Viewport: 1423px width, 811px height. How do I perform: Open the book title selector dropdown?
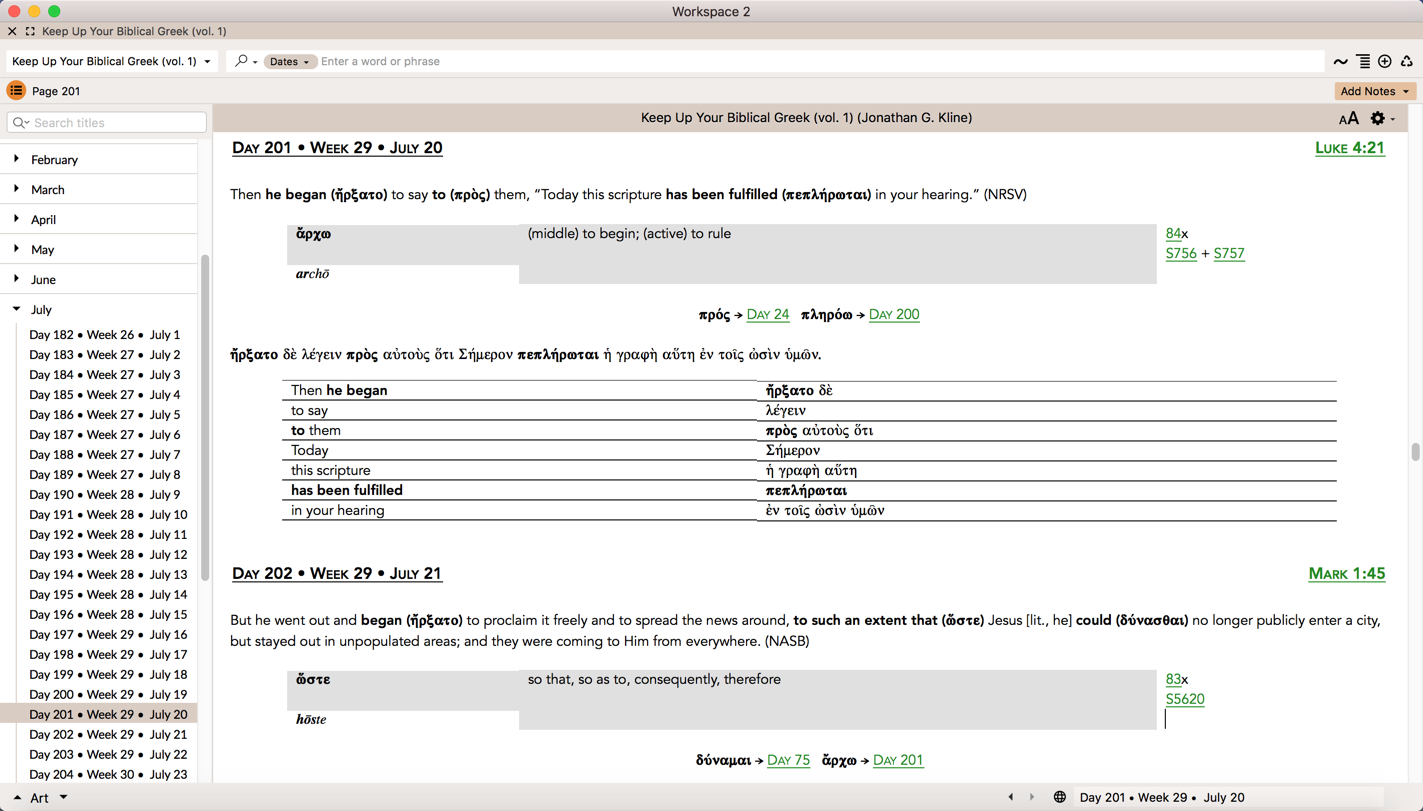(111, 62)
